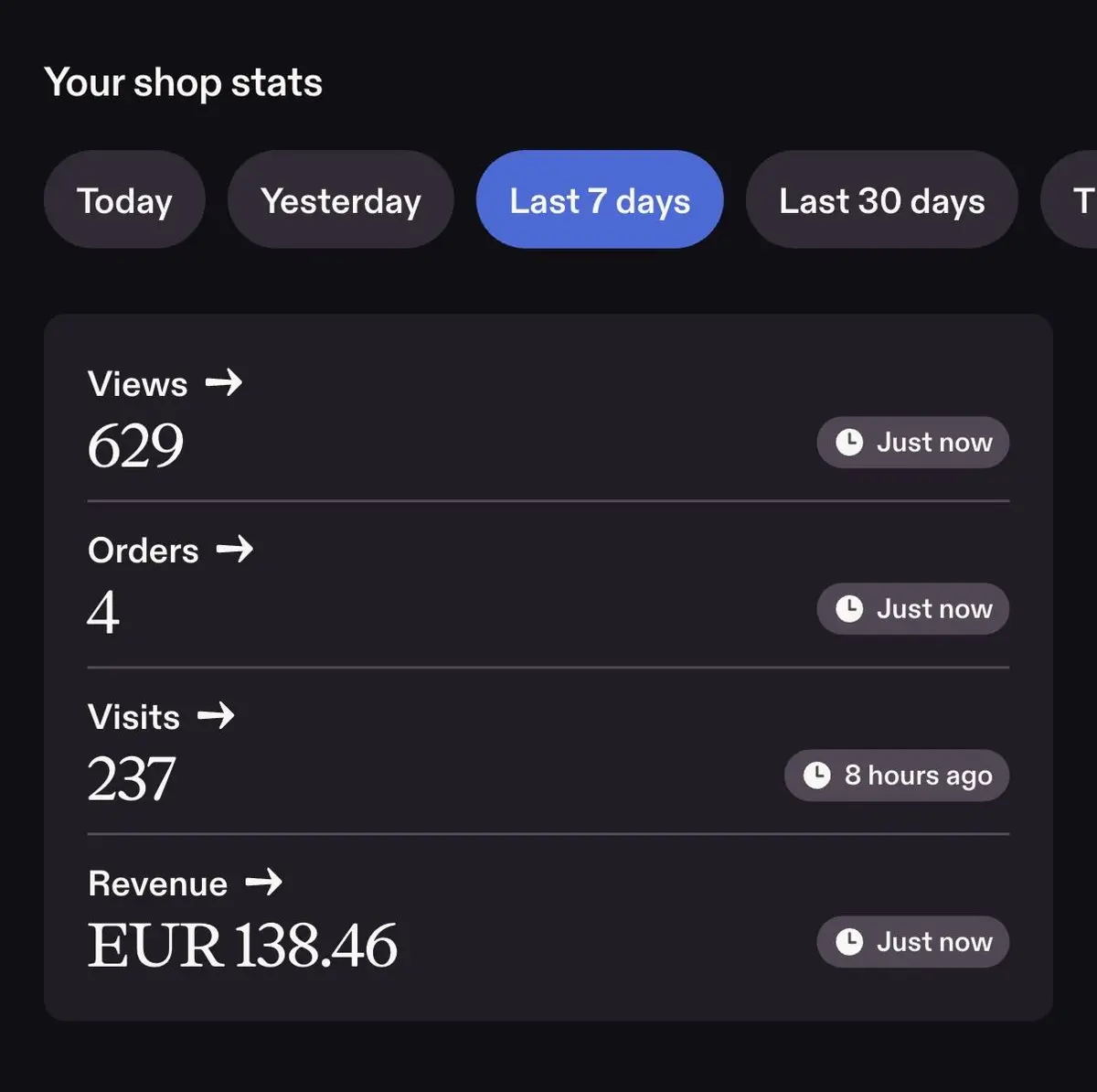Click the arrow icon next to Orders
The width and height of the screenshot is (1097, 1092).
(x=235, y=549)
